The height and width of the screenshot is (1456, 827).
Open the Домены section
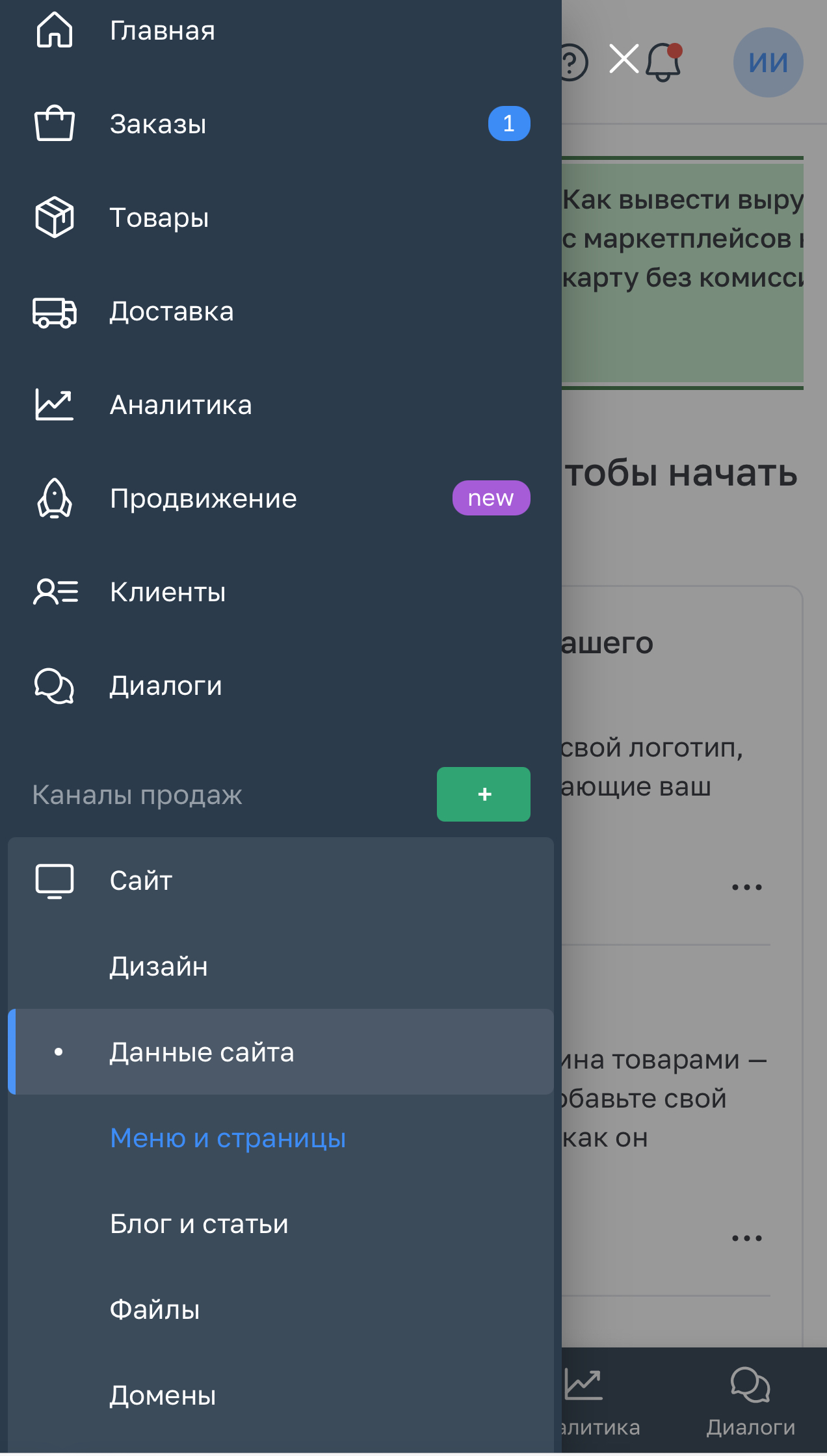click(163, 1396)
